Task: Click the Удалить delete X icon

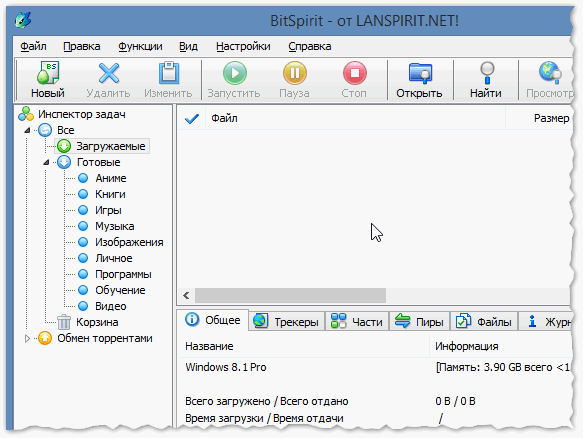Action: pos(109,73)
